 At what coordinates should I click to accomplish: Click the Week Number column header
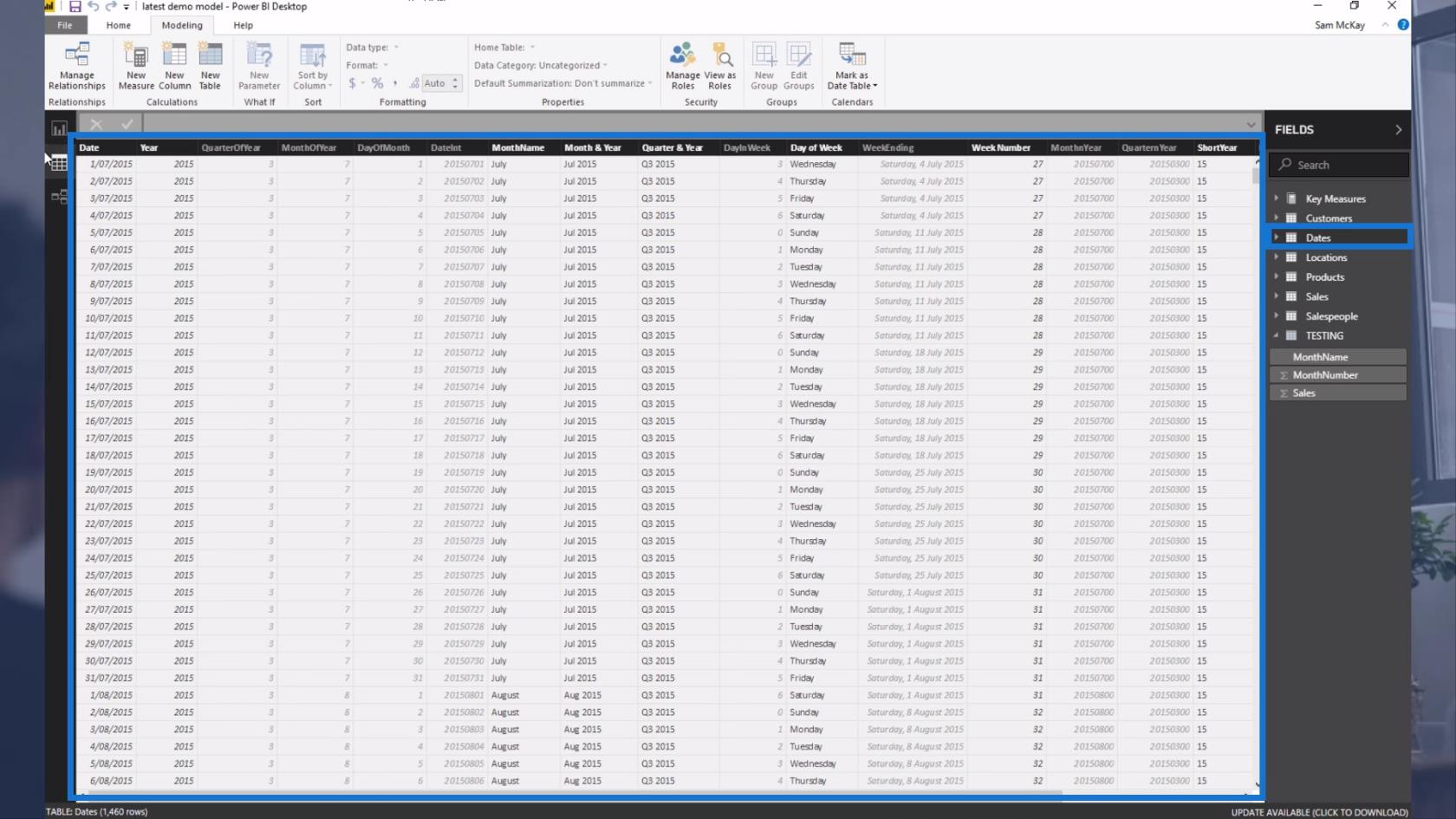pyautogui.click(x=1007, y=147)
